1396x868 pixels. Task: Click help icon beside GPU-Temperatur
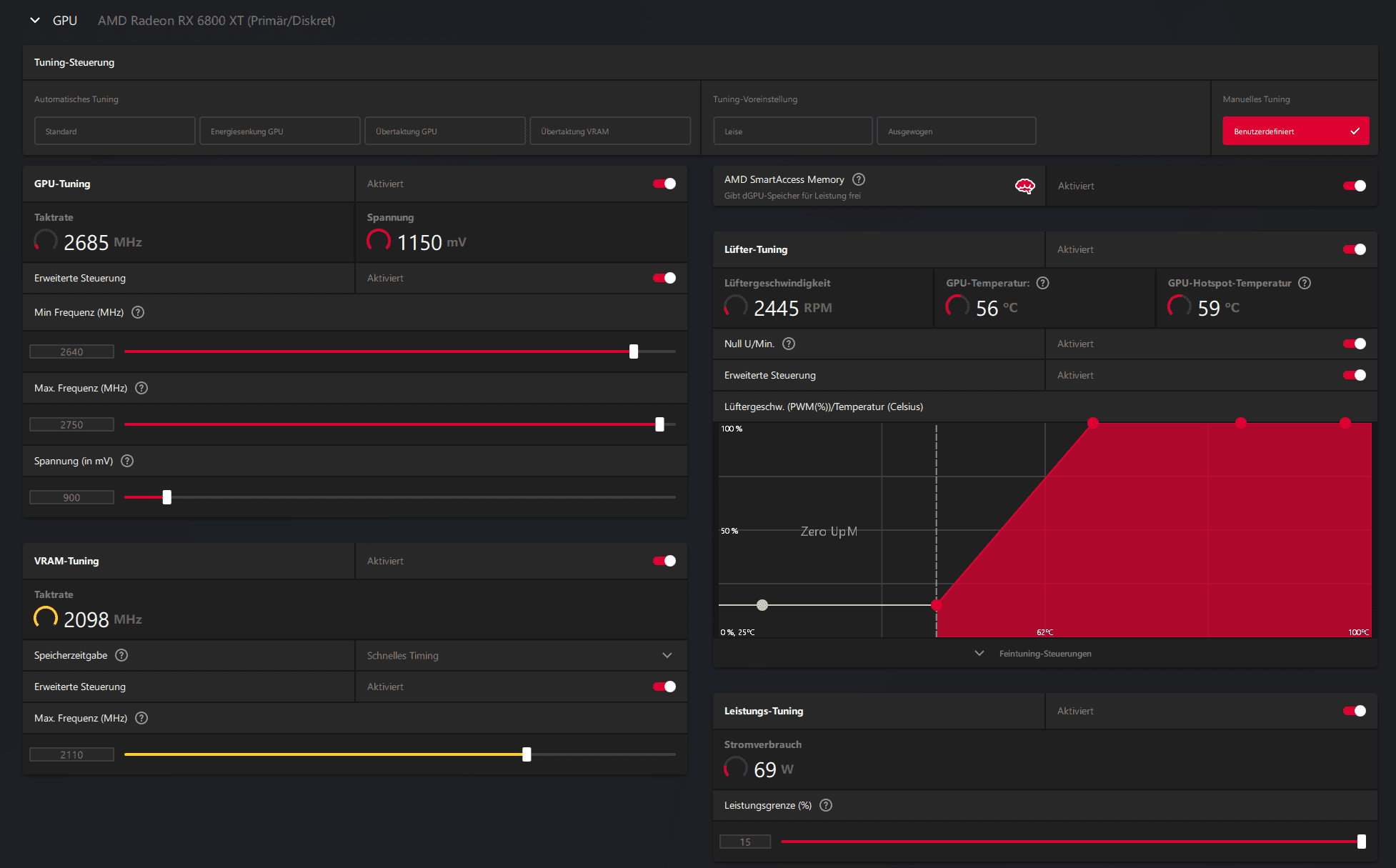click(1042, 283)
